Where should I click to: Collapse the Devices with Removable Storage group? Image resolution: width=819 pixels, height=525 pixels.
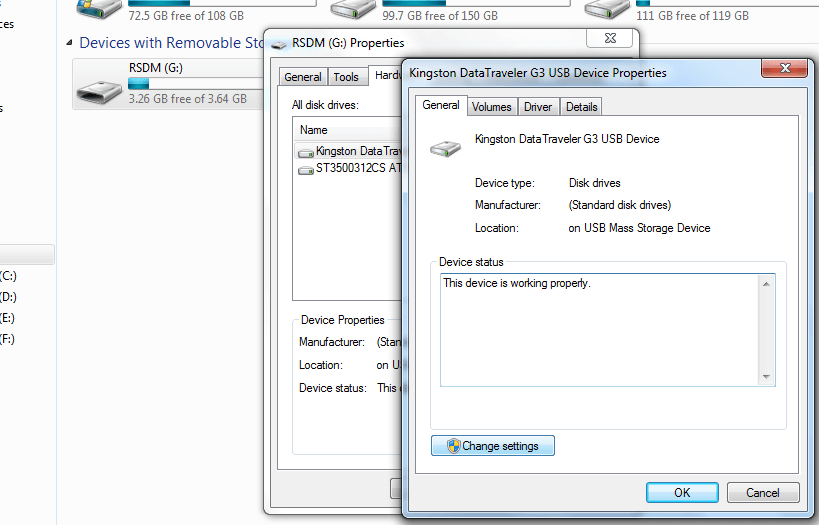click(x=69, y=43)
